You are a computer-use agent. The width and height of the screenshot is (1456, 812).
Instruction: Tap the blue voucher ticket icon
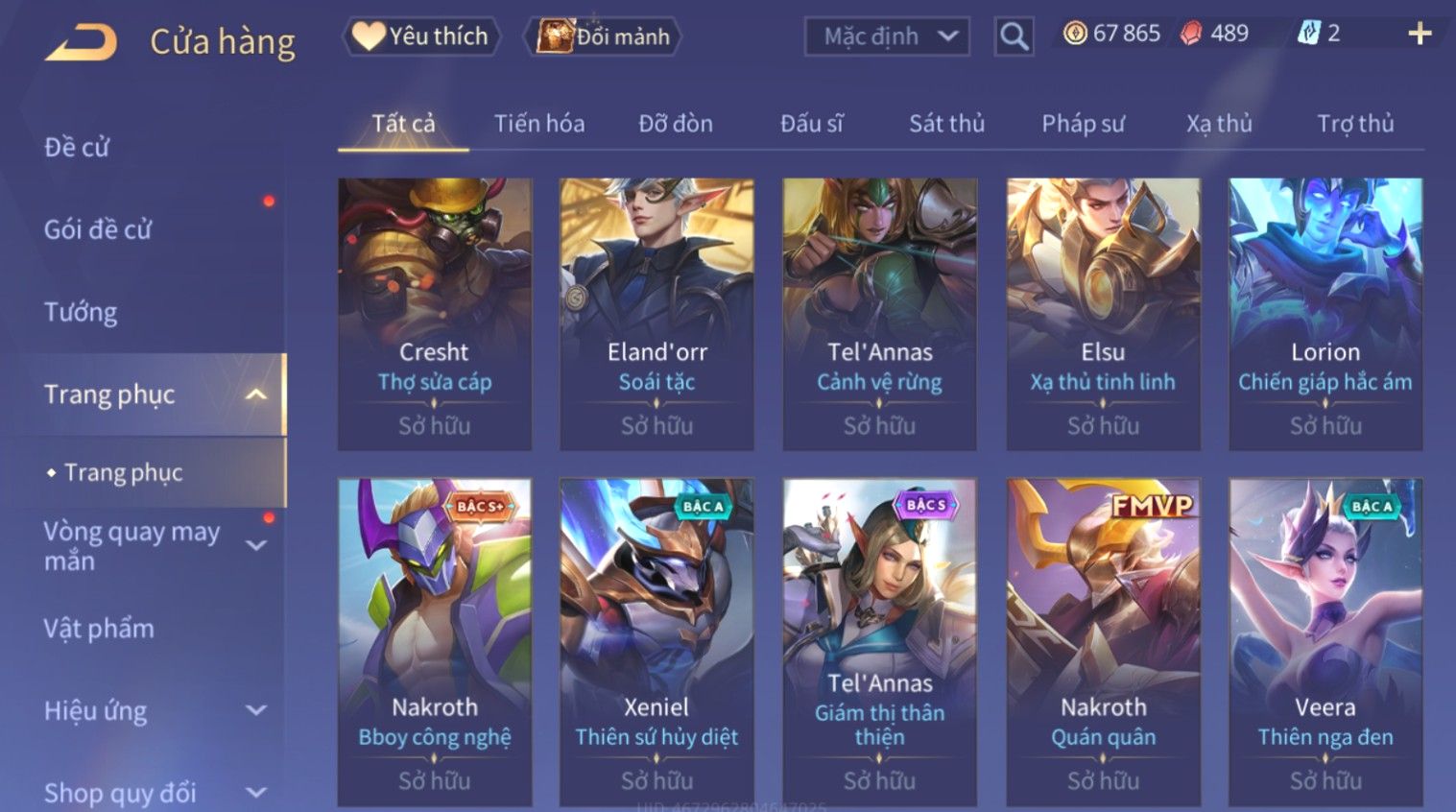click(1308, 34)
